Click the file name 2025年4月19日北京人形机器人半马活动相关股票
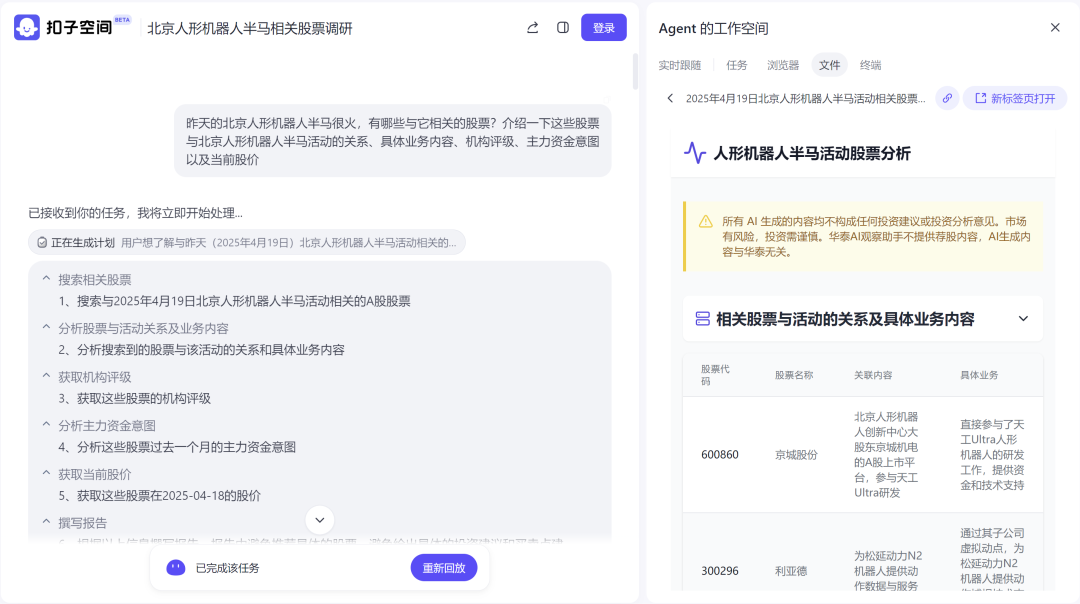 tap(805, 98)
